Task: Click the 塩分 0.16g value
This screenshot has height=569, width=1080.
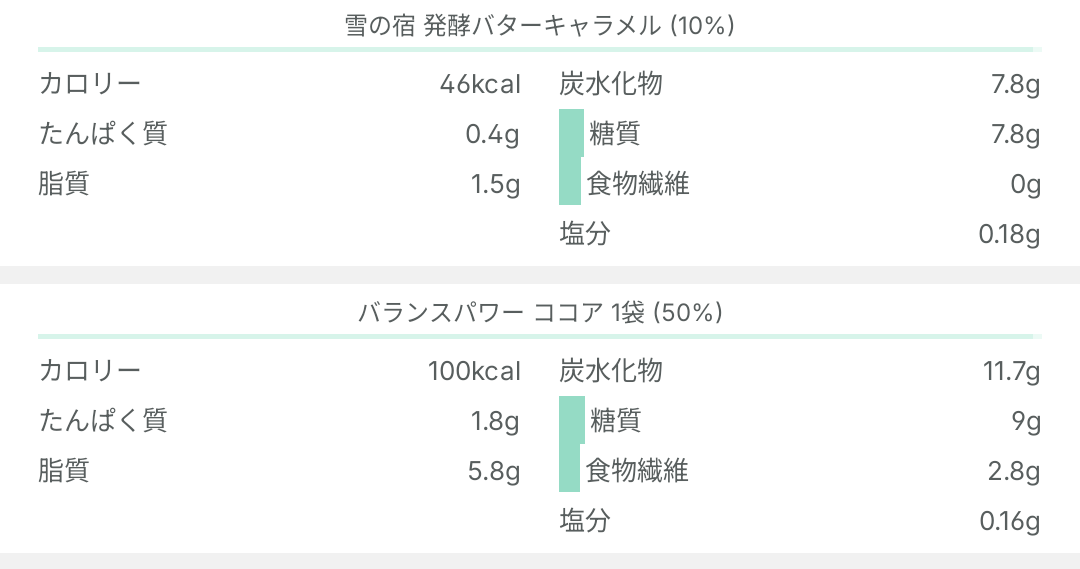Action: 1009,521
